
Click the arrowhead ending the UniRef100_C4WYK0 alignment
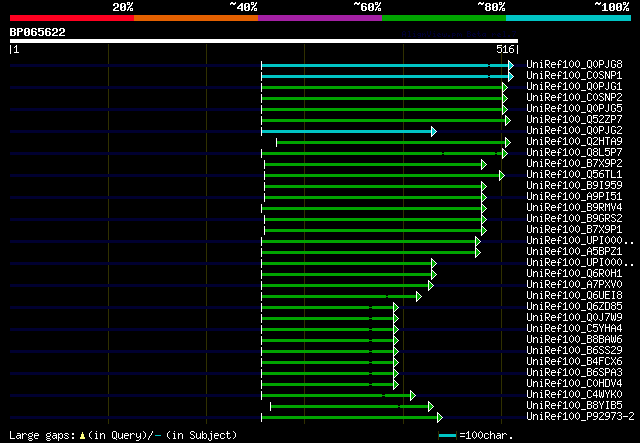pyautogui.click(x=413, y=396)
